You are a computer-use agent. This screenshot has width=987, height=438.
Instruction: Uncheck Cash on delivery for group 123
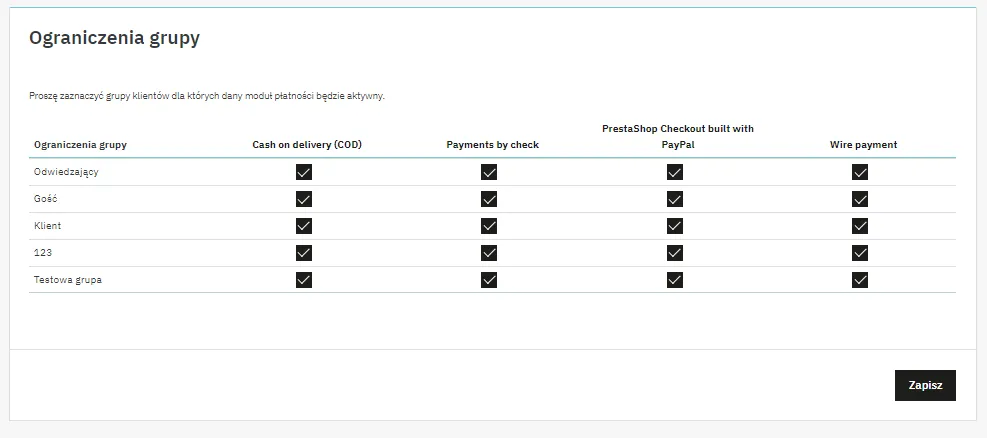304,253
